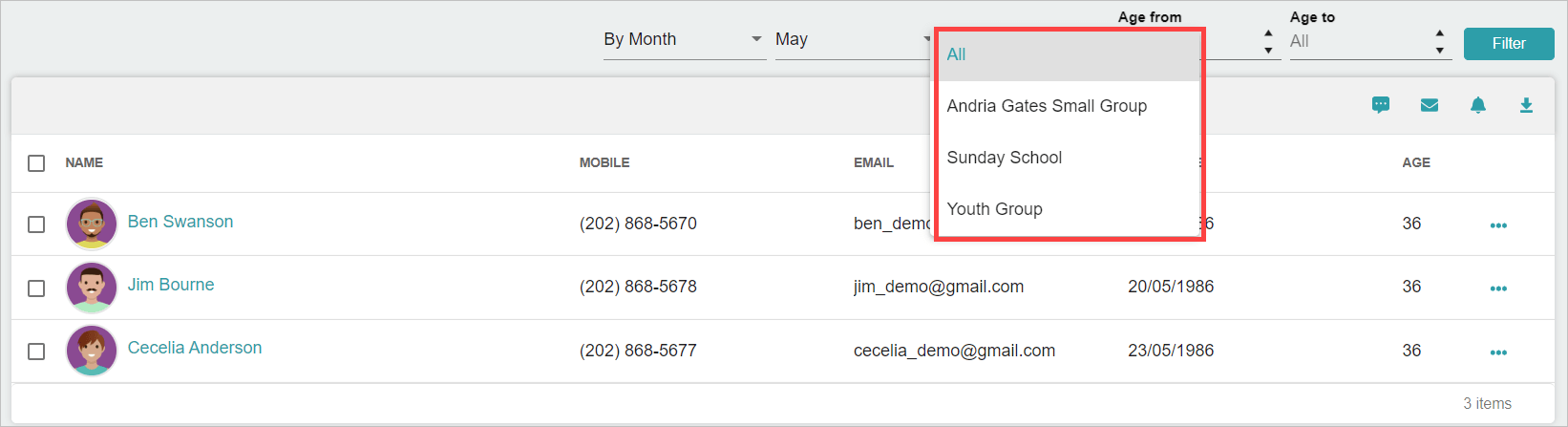The height and width of the screenshot is (427, 1568).
Task: Choose Youth Group option
Action: (x=1066, y=209)
